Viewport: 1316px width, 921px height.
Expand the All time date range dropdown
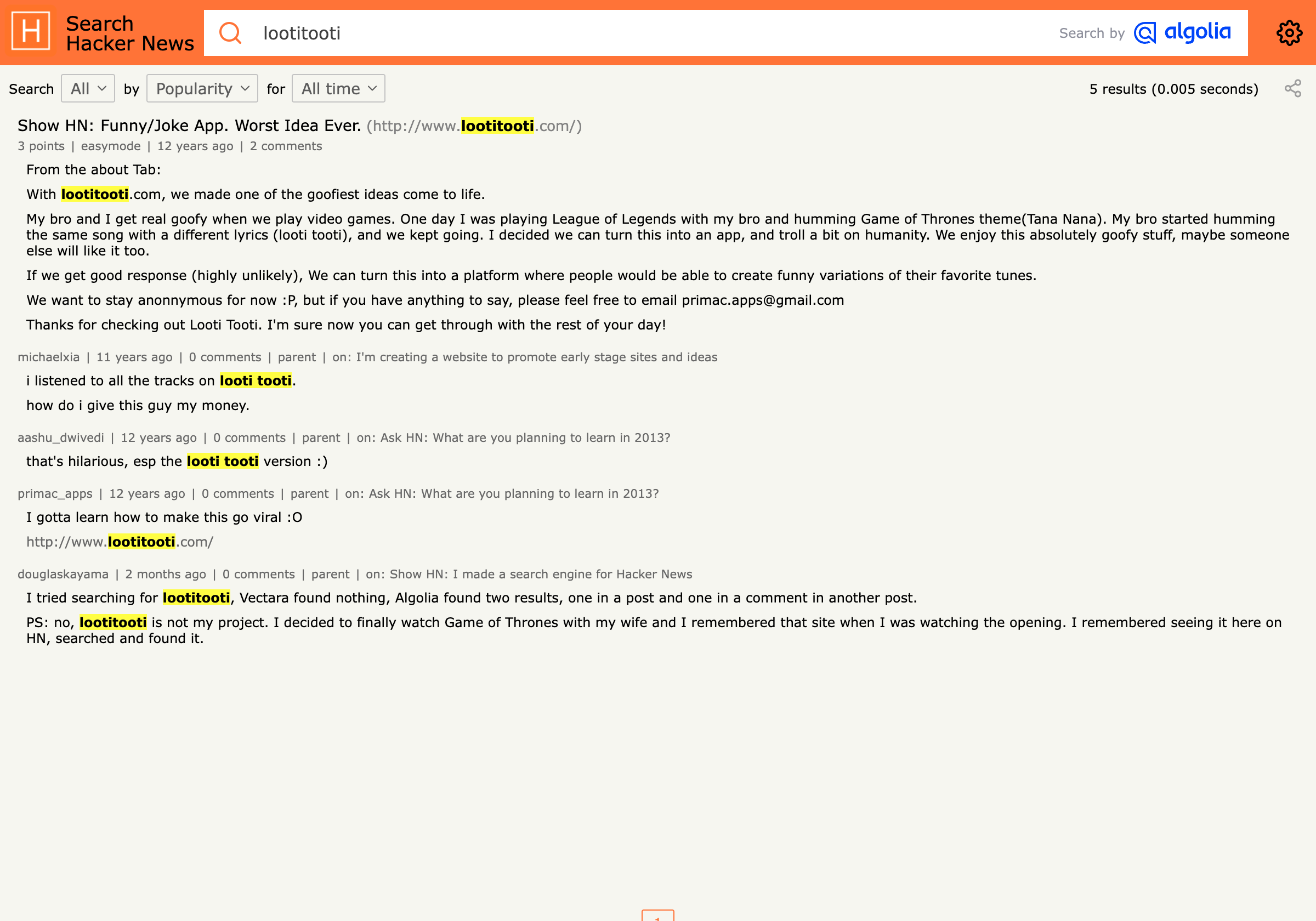(337, 89)
